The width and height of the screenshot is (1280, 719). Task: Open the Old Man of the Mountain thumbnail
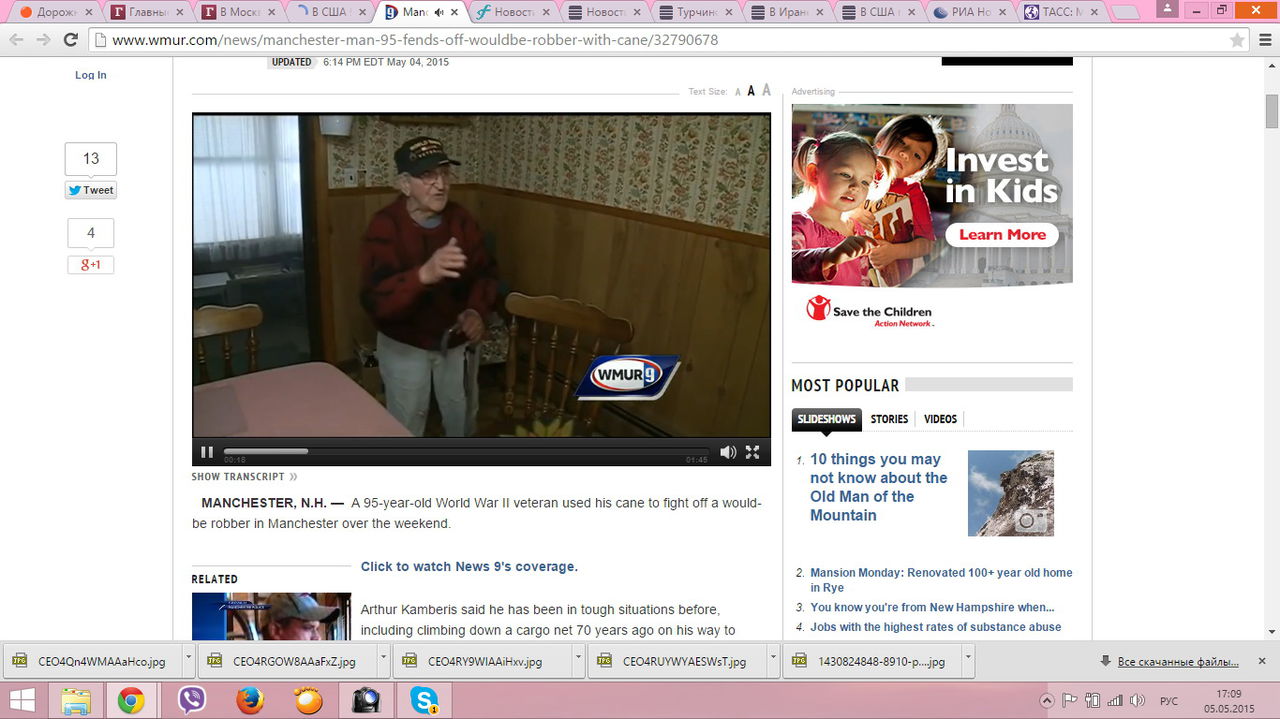click(x=1010, y=493)
